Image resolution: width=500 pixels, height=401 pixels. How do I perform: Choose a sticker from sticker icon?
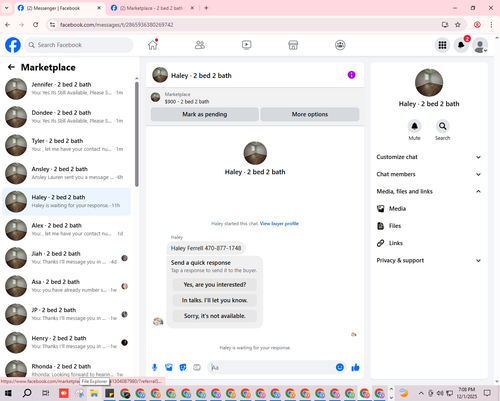click(x=183, y=367)
